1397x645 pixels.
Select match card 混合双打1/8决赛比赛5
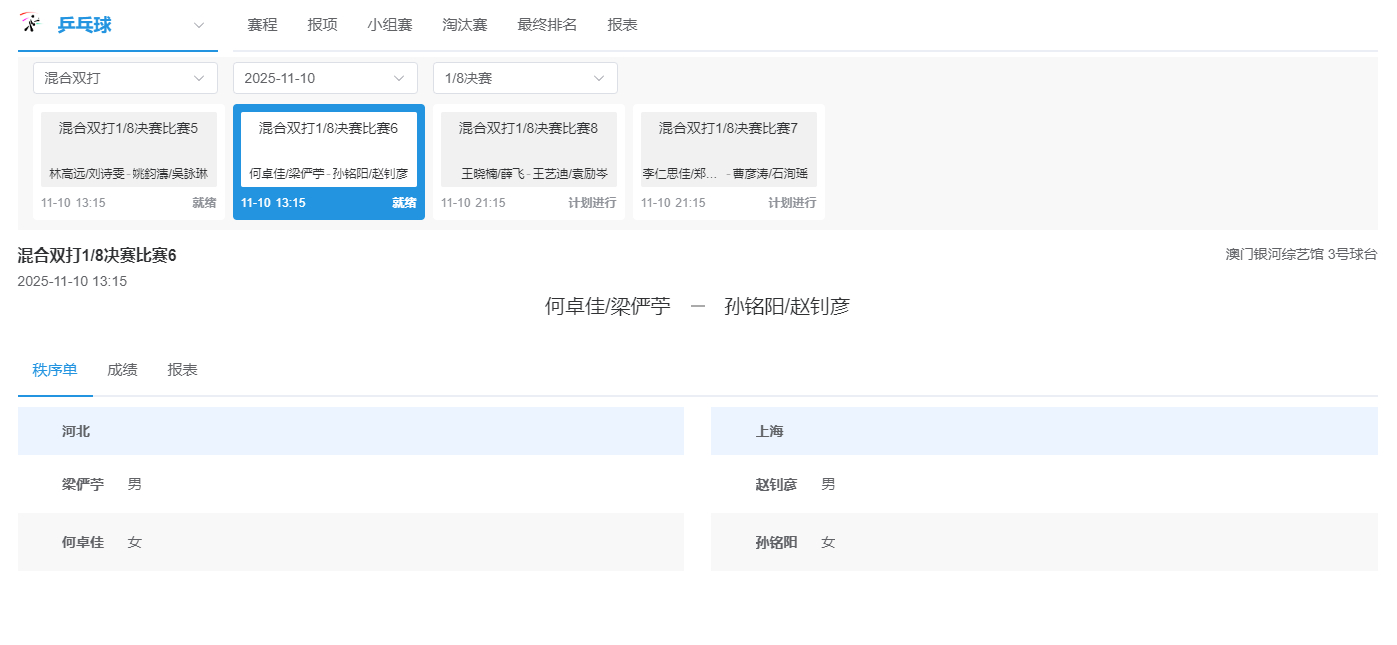coord(128,160)
